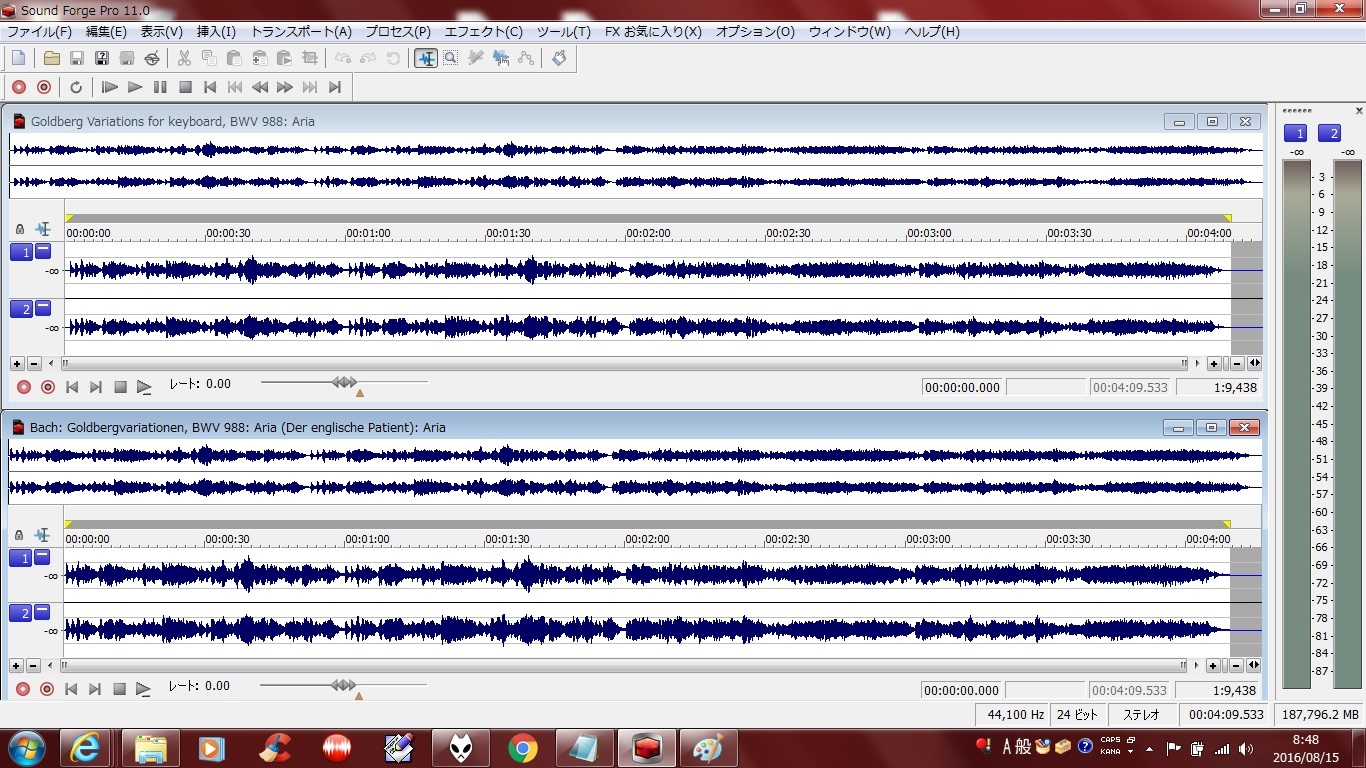Toggle meter channel 2 button

(x=1330, y=133)
